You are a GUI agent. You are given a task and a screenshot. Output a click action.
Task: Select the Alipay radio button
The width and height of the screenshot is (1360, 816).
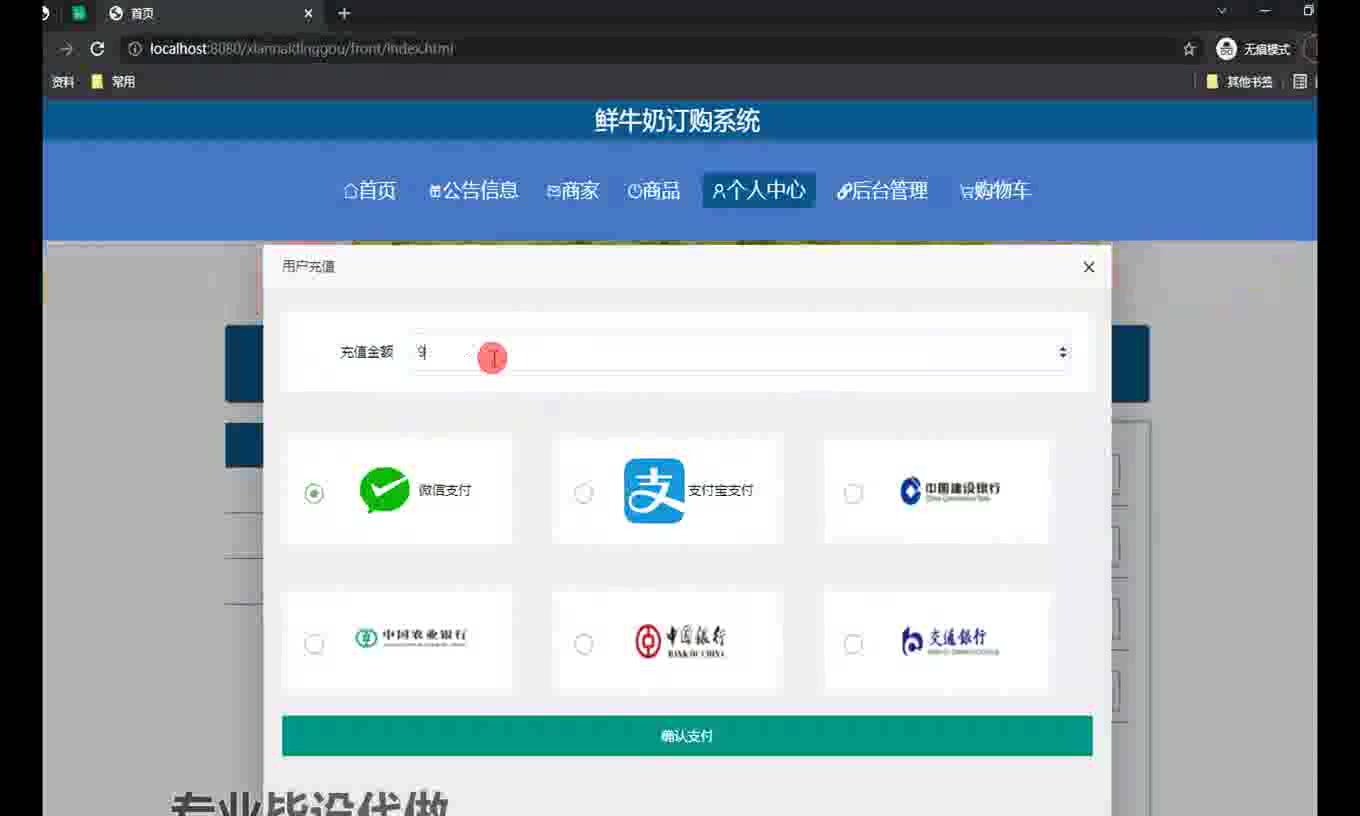pos(584,493)
